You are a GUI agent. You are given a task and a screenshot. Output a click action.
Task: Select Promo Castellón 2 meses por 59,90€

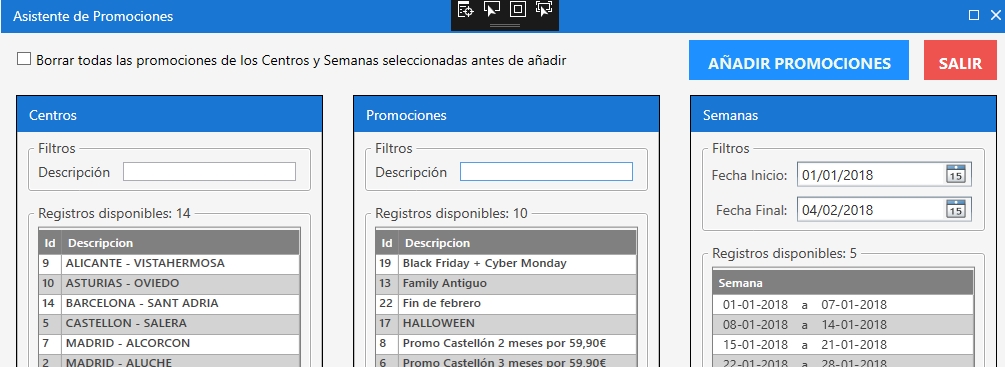click(x=506, y=343)
